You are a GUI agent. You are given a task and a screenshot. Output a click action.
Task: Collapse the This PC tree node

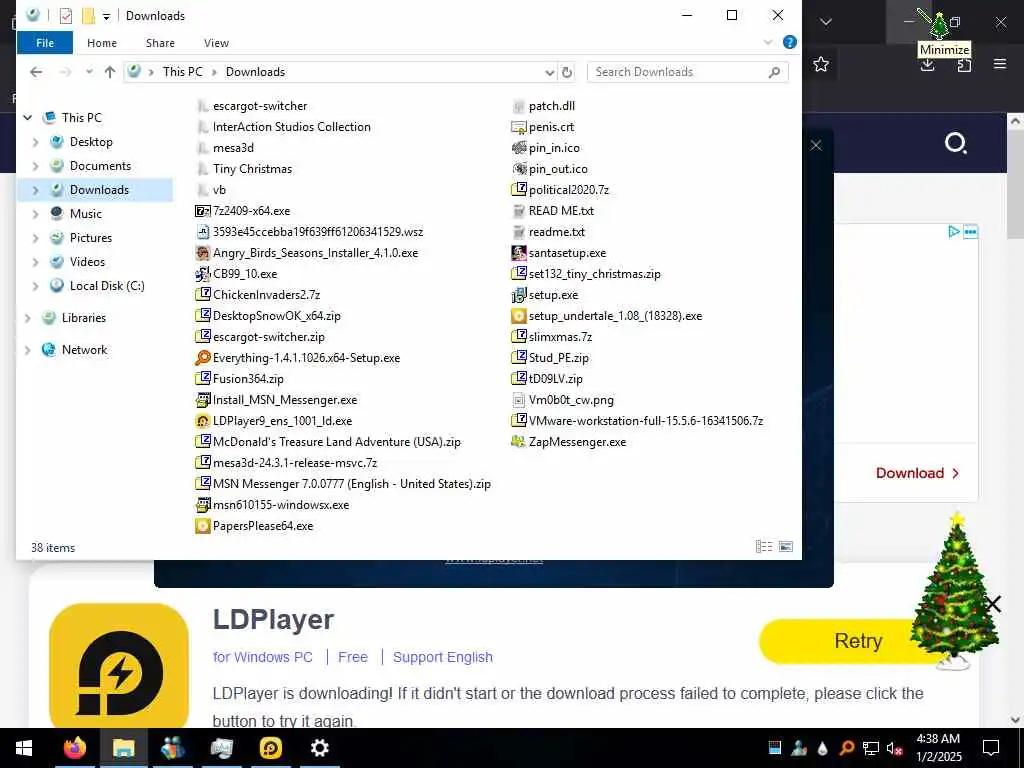(27, 118)
